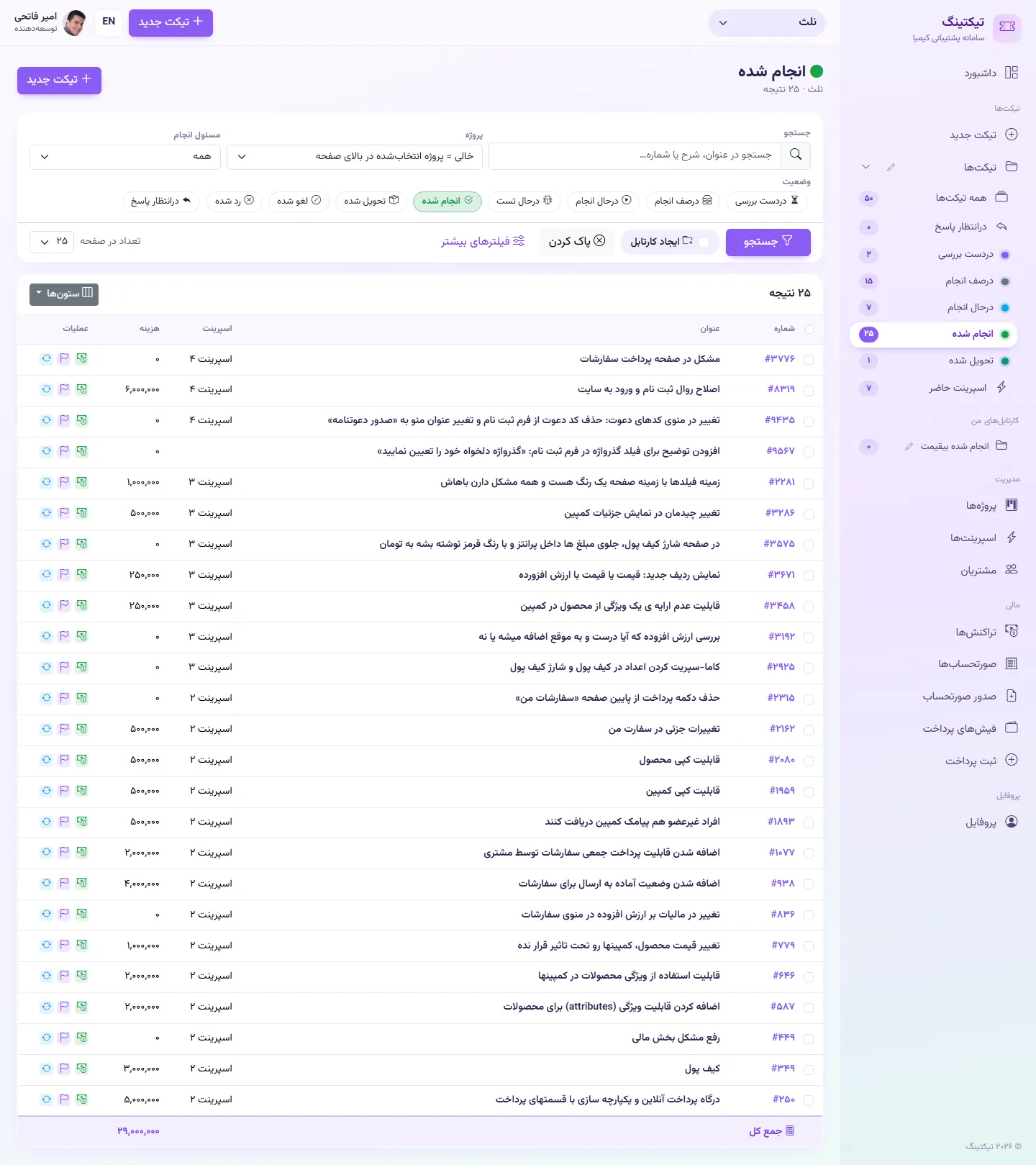Click the پاک کردن button

click(577, 242)
